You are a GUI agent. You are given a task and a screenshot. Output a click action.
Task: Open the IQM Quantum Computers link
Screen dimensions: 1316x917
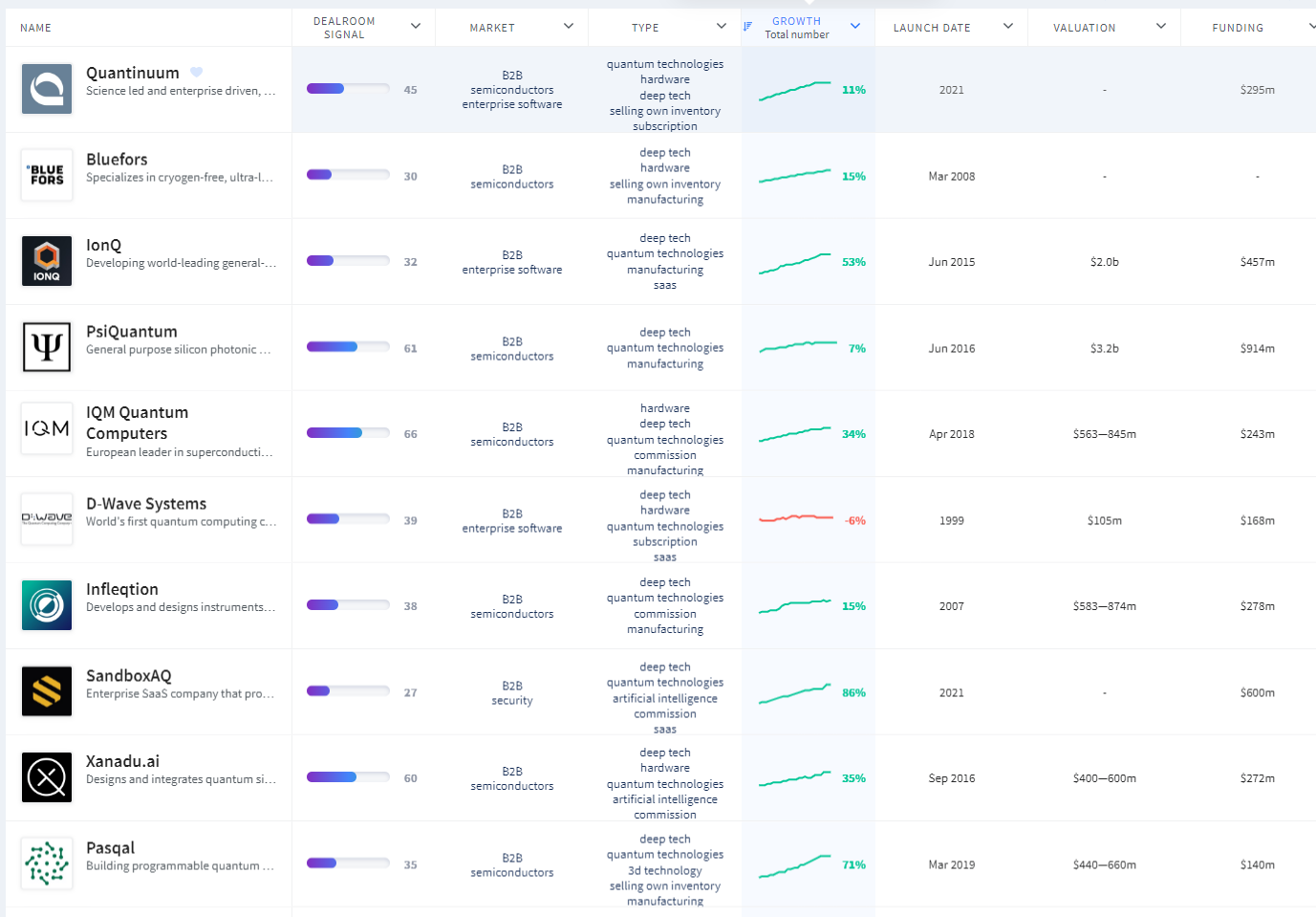point(137,423)
